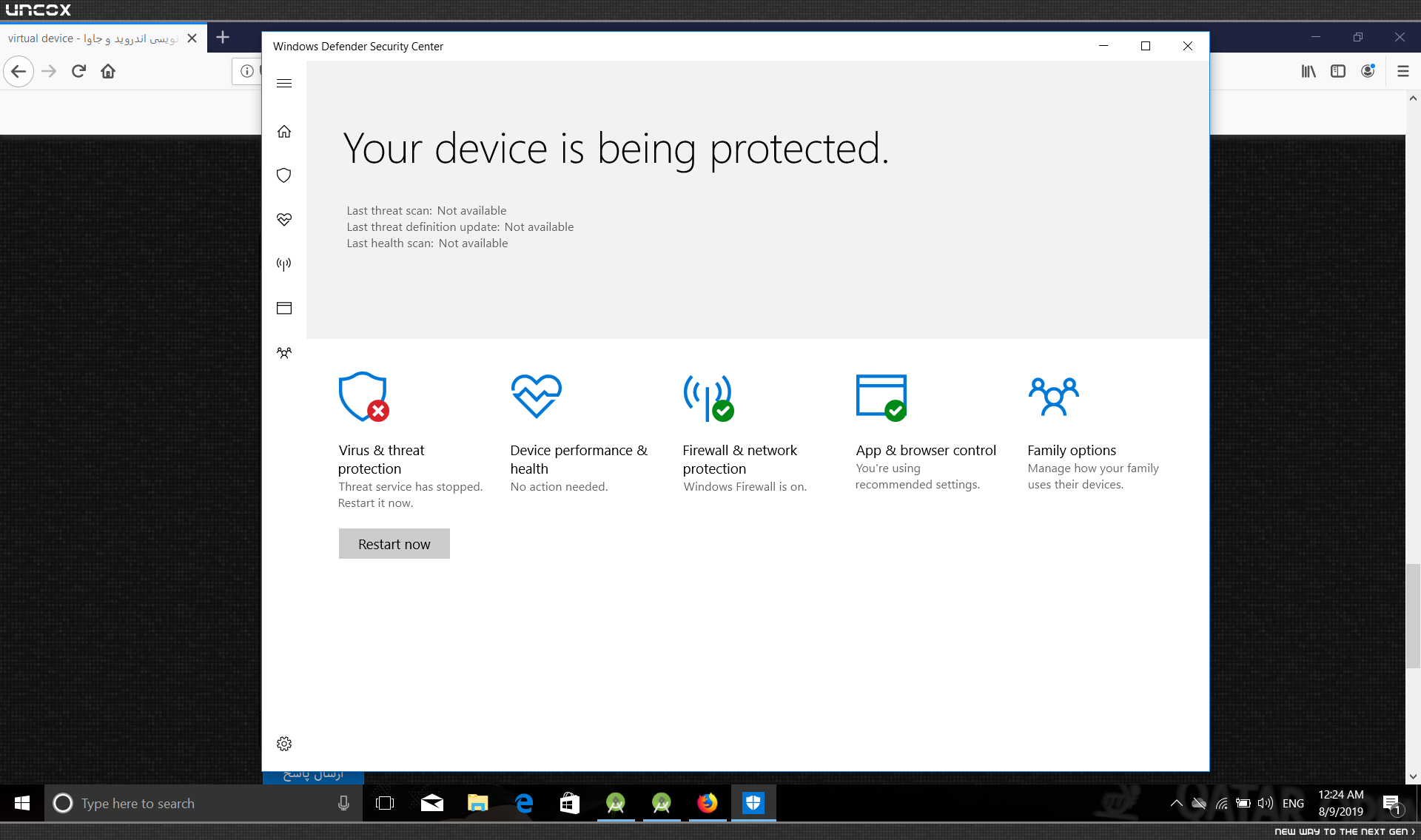The image size is (1421, 840).
Task: Click the Firefox page vertical scrollbar thumb
Action: click(1413, 616)
